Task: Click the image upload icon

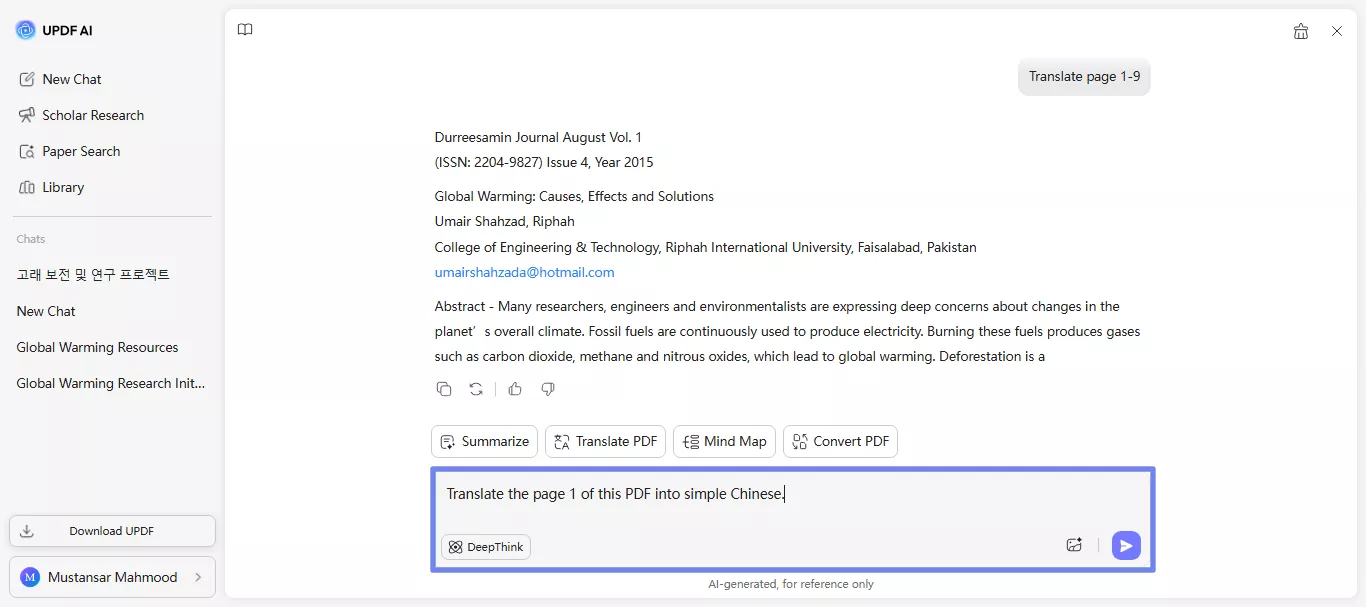Action: (x=1075, y=546)
